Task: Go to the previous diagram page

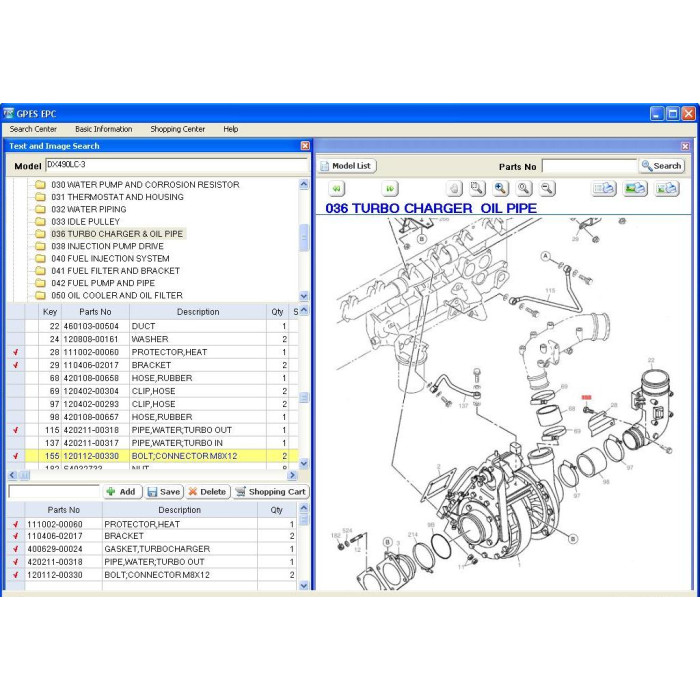Action: [x=336, y=189]
